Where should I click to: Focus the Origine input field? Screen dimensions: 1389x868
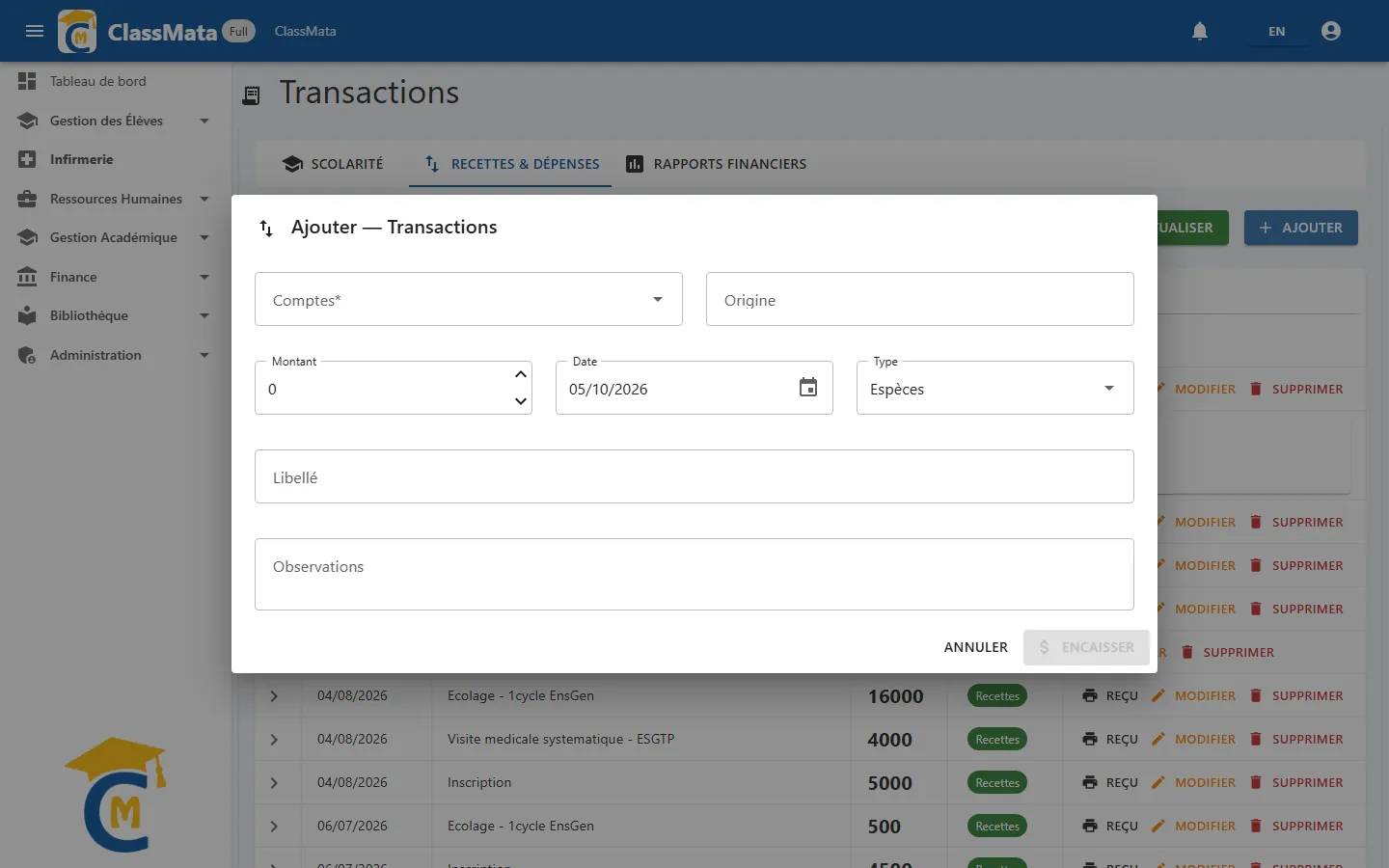pos(920,299)
